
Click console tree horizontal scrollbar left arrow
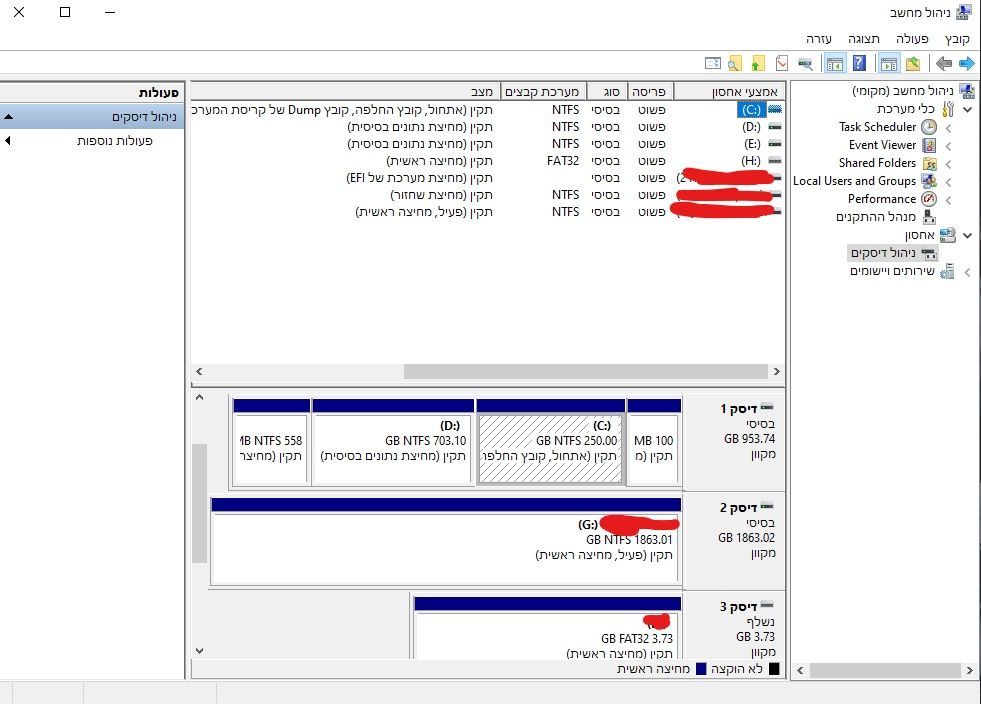[800, 670]
